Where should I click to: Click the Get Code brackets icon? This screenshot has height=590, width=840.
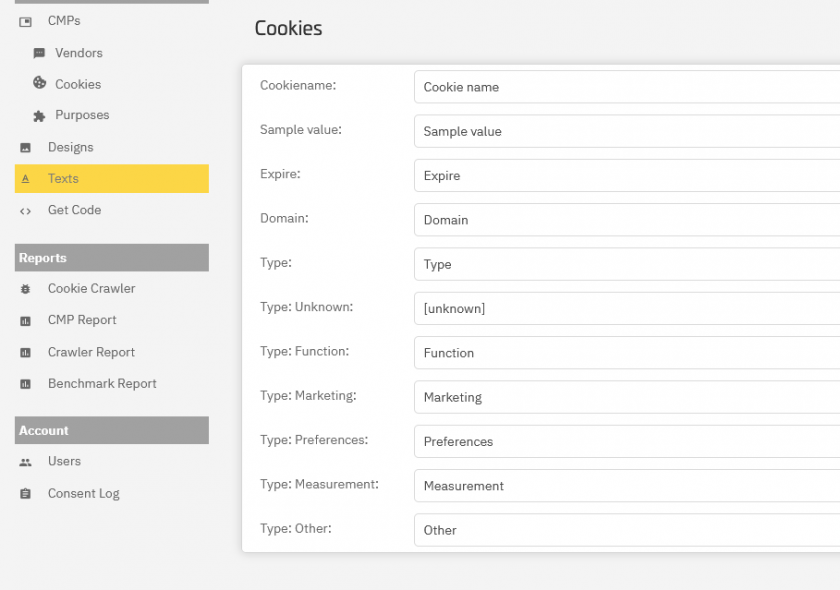pyautogui.click(x=25, y=211)
